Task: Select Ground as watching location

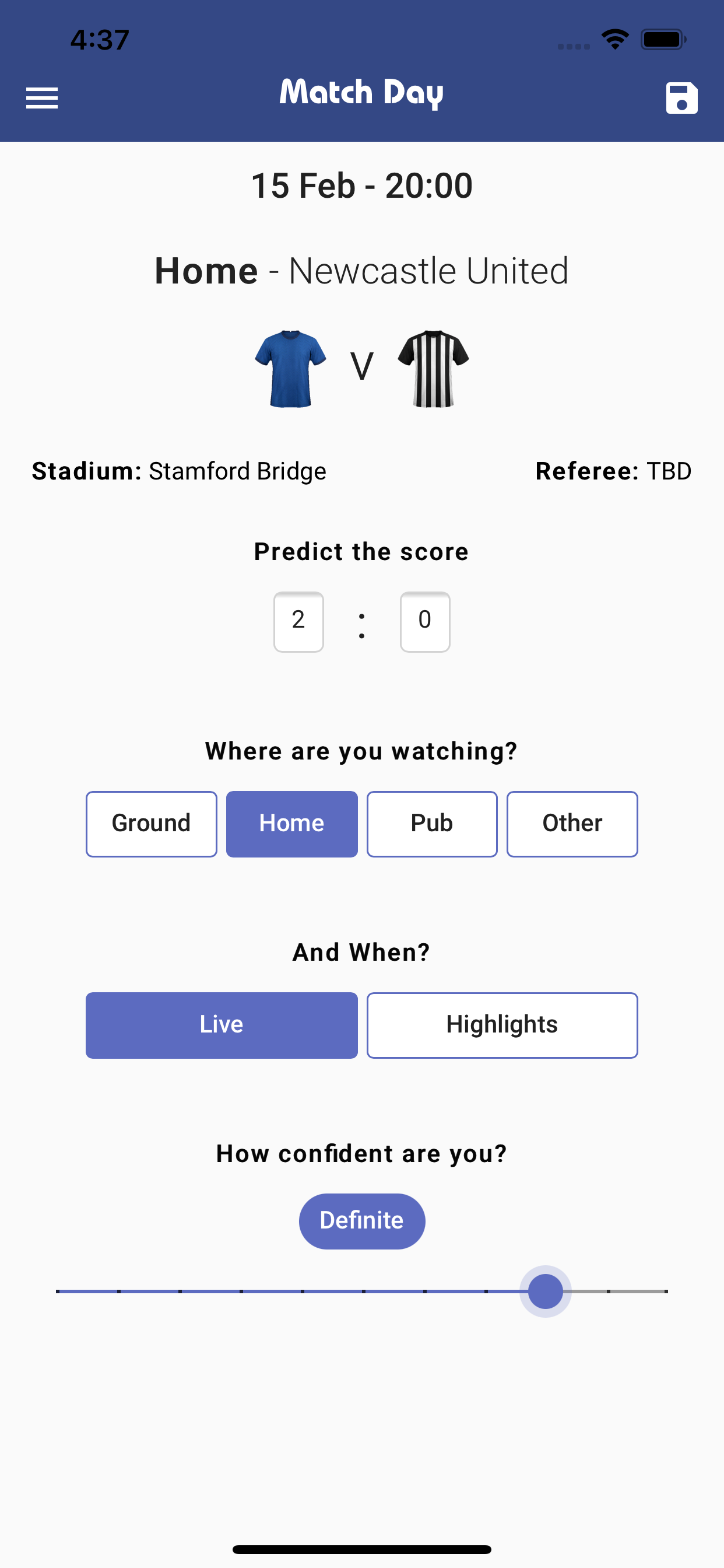Action: (152, 824)
